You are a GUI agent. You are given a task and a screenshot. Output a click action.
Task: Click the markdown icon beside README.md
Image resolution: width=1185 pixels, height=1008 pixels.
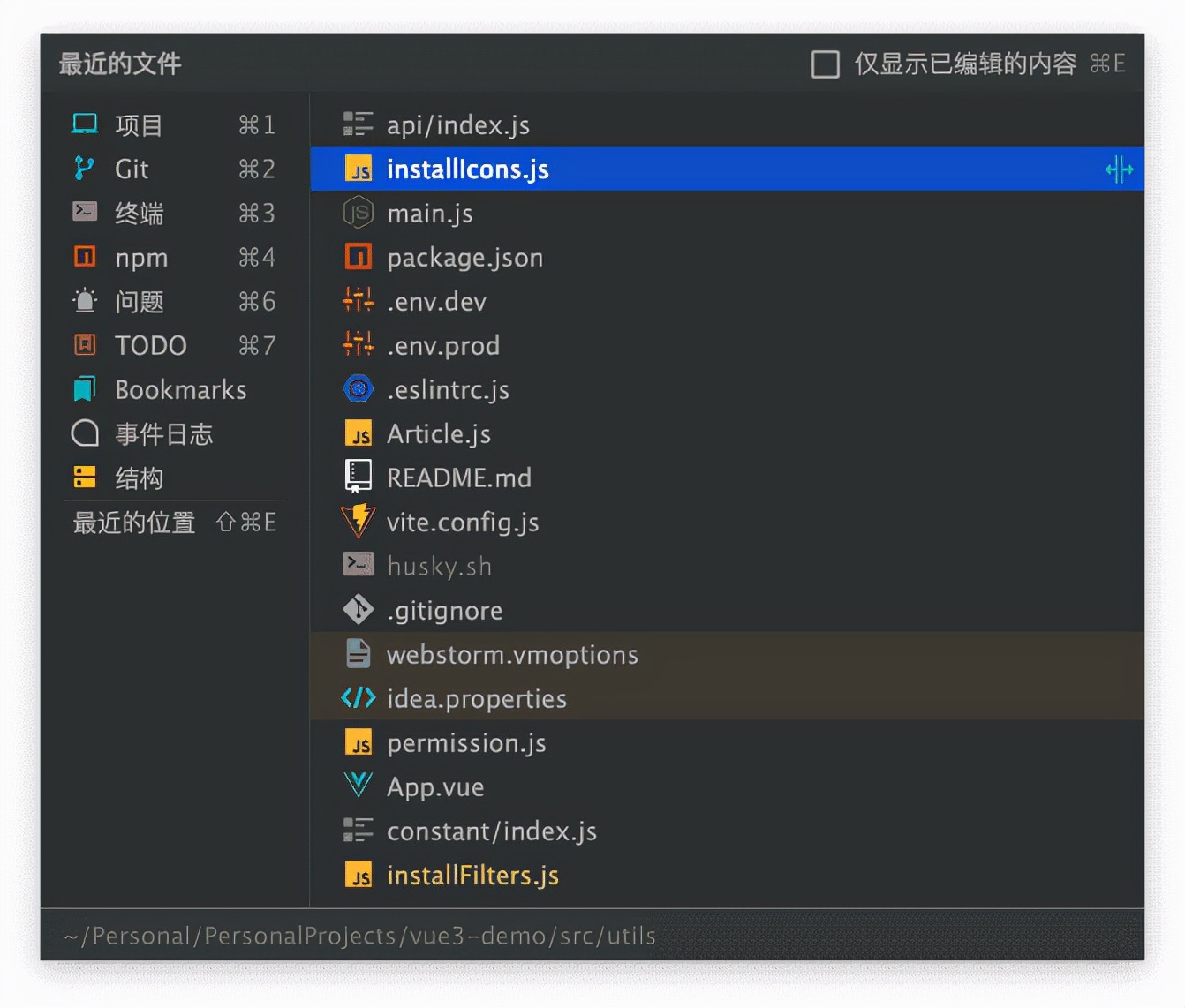click(358, 478)
